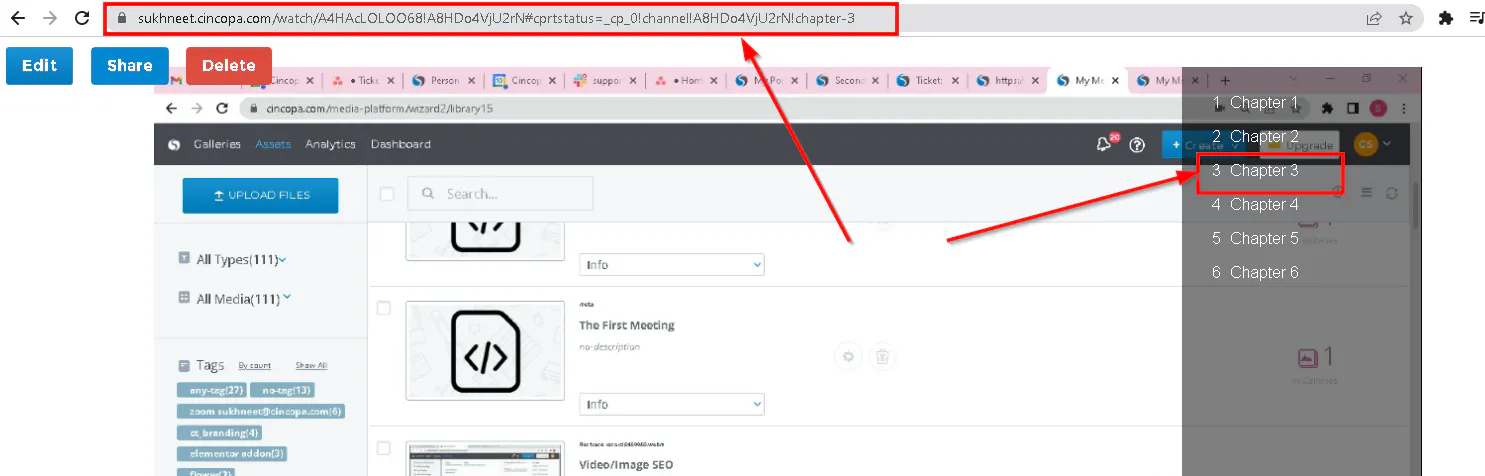Image resolution: width=1485 pixels, height=476 pixels.
Task: Jump to Chapter 2 in the chapter list
Action: click(x=1256, y=136)
